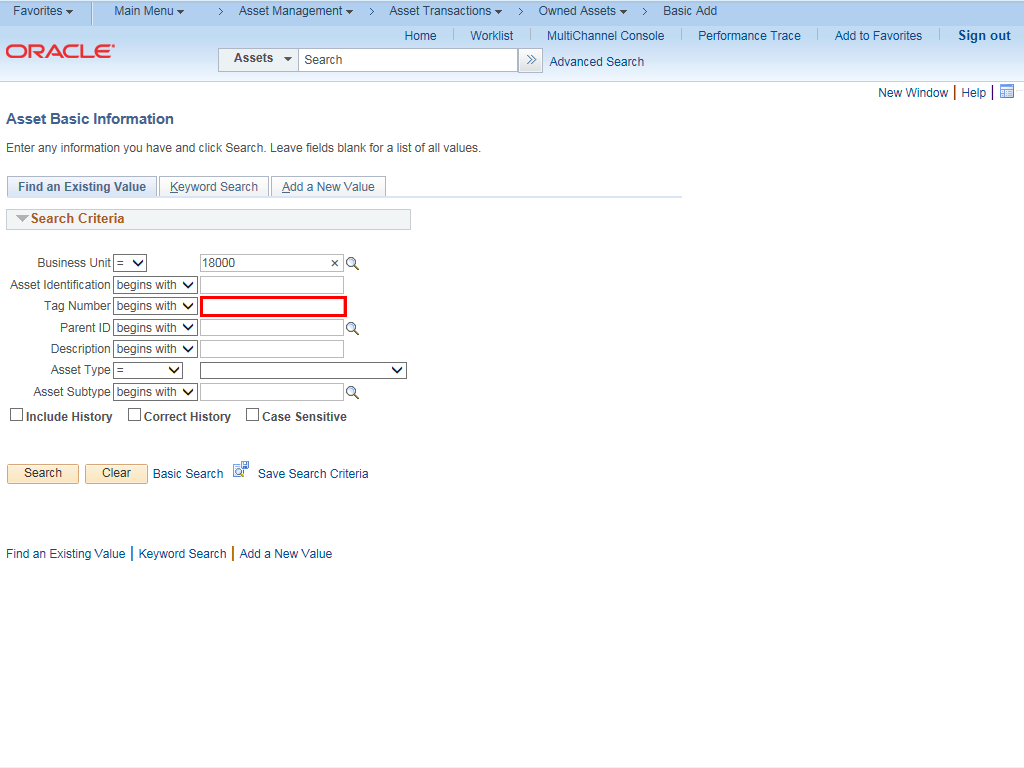Toggle the Case Sensitive checkbox

252,415
